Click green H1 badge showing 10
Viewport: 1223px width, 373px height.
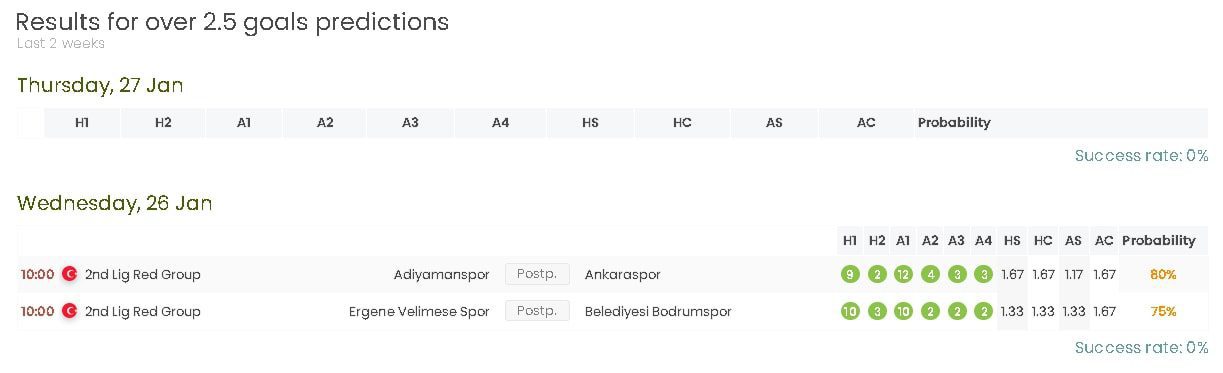pos(850,311)
